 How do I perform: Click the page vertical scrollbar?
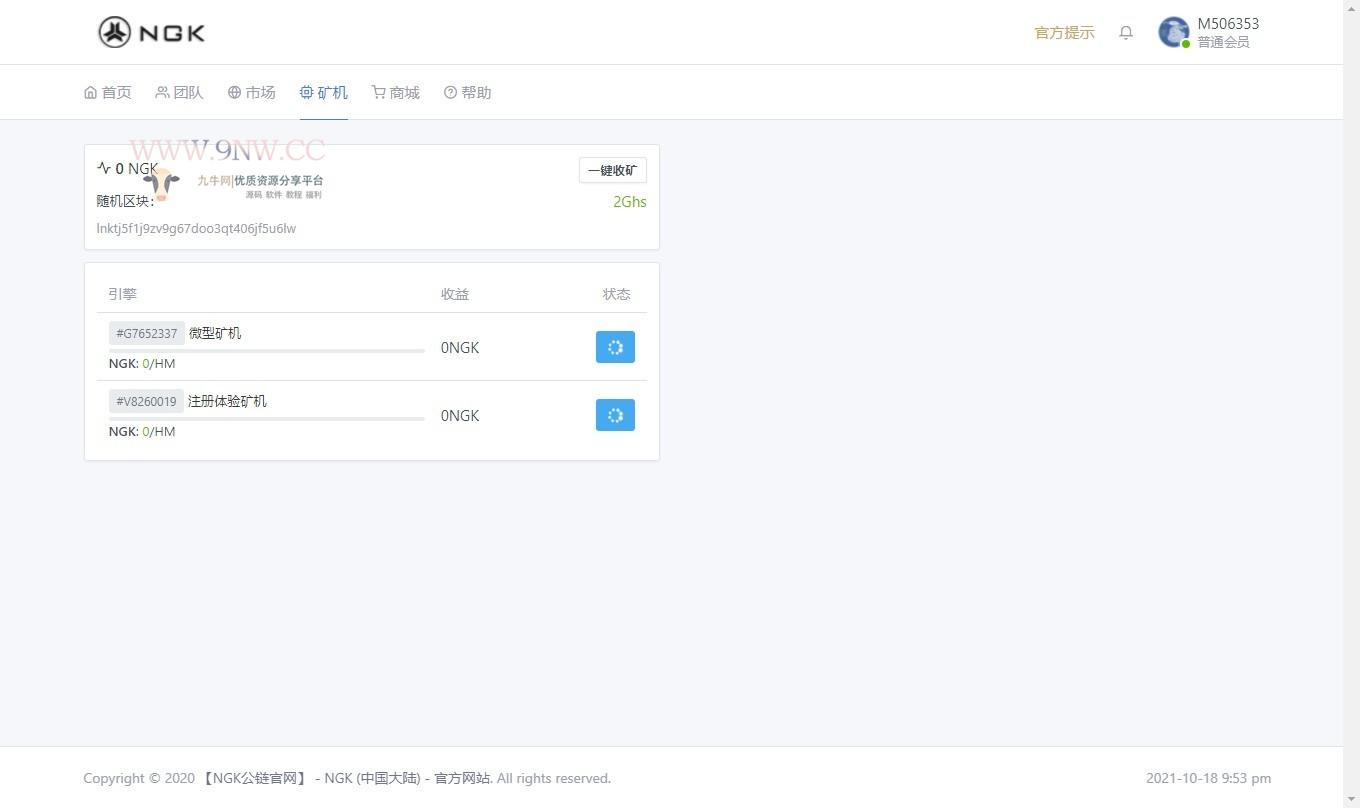[1351, 404]
